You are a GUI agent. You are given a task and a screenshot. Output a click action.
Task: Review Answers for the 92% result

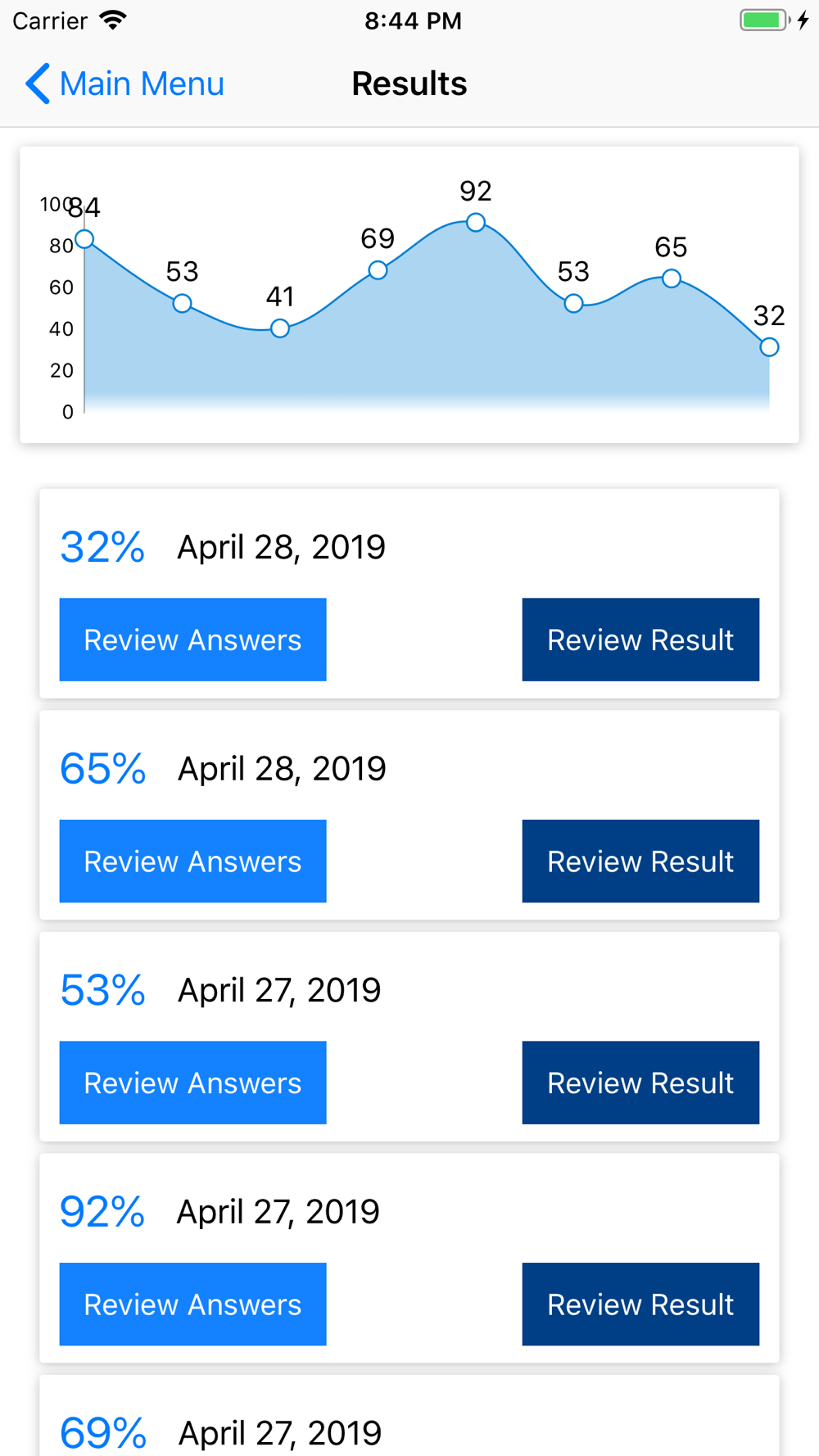192,1305
